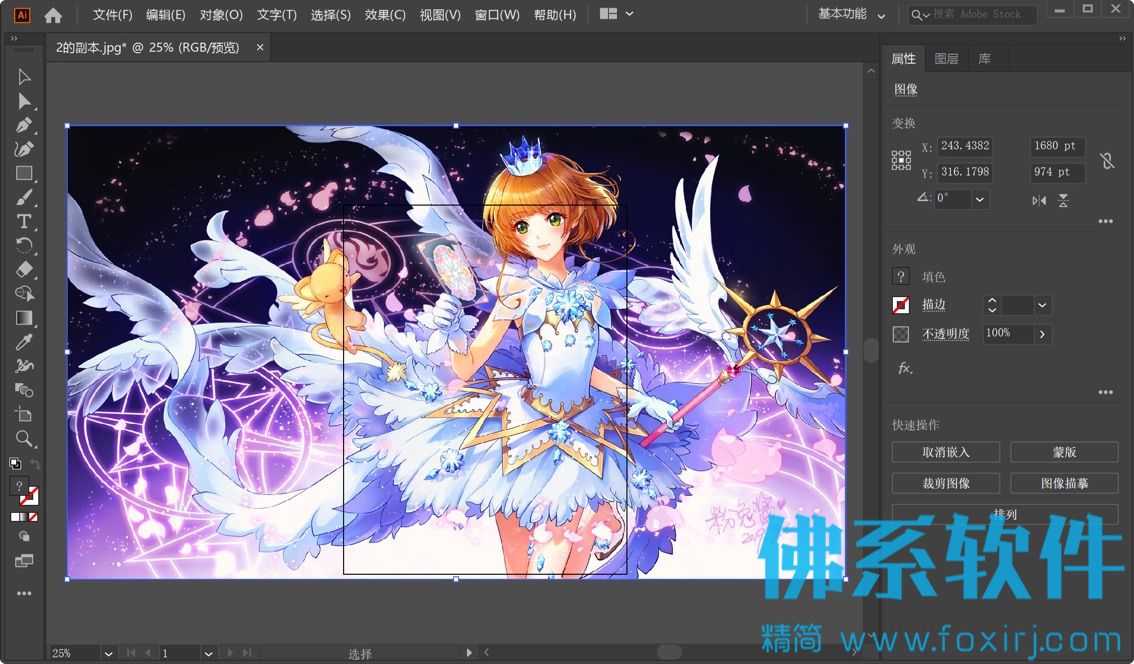The width and height of the screenshot is (1134, 664).
Task: Collapse the right panel dock arrows
Action: tap(1121, 38)
